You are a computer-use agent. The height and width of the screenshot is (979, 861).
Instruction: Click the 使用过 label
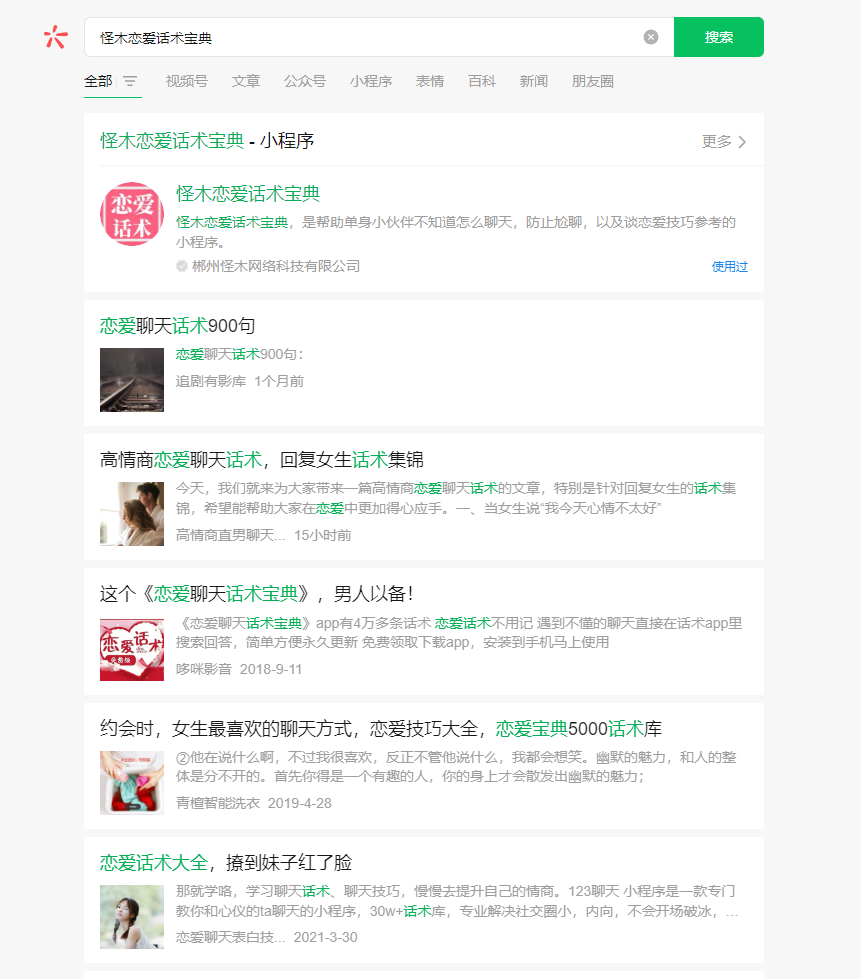pos(729,267)
